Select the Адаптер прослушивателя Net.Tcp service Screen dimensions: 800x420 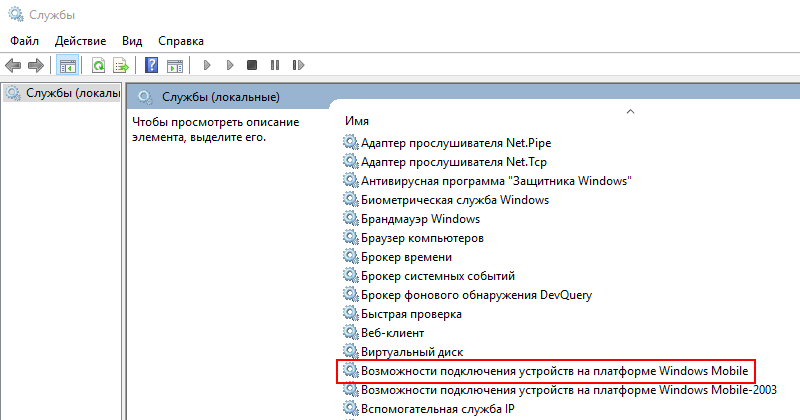[x=444, y=162]
